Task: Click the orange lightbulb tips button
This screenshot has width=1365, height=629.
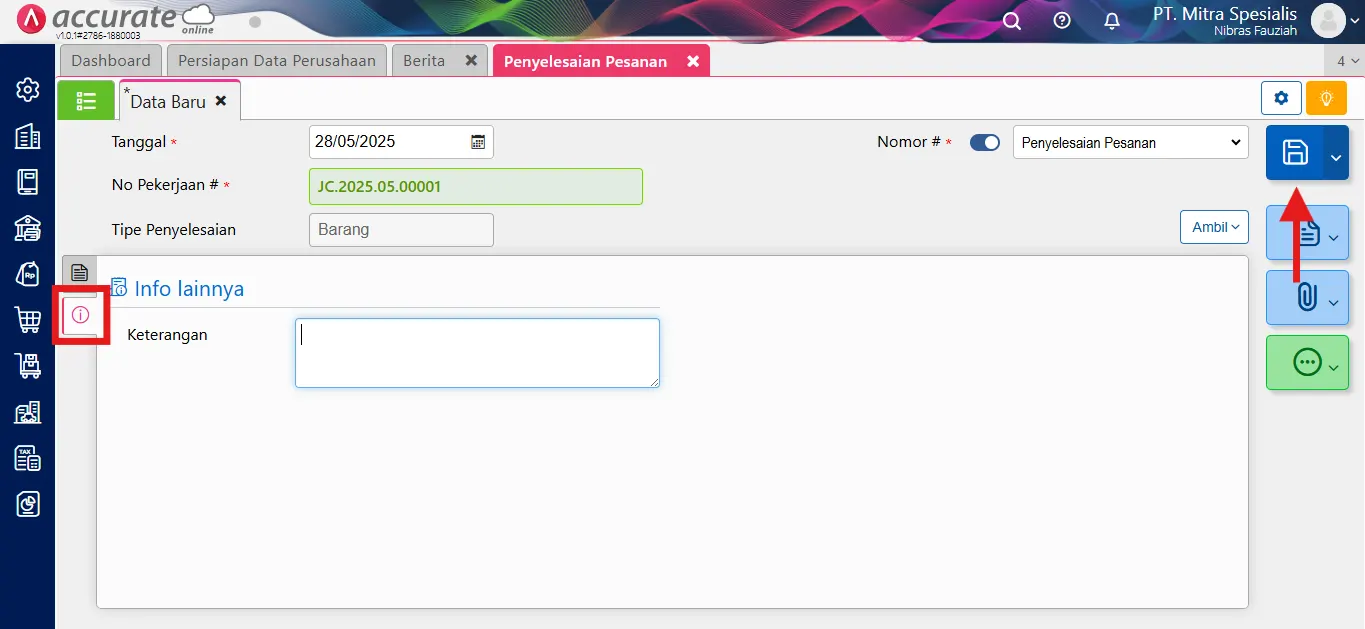Action: [1326, 98]
